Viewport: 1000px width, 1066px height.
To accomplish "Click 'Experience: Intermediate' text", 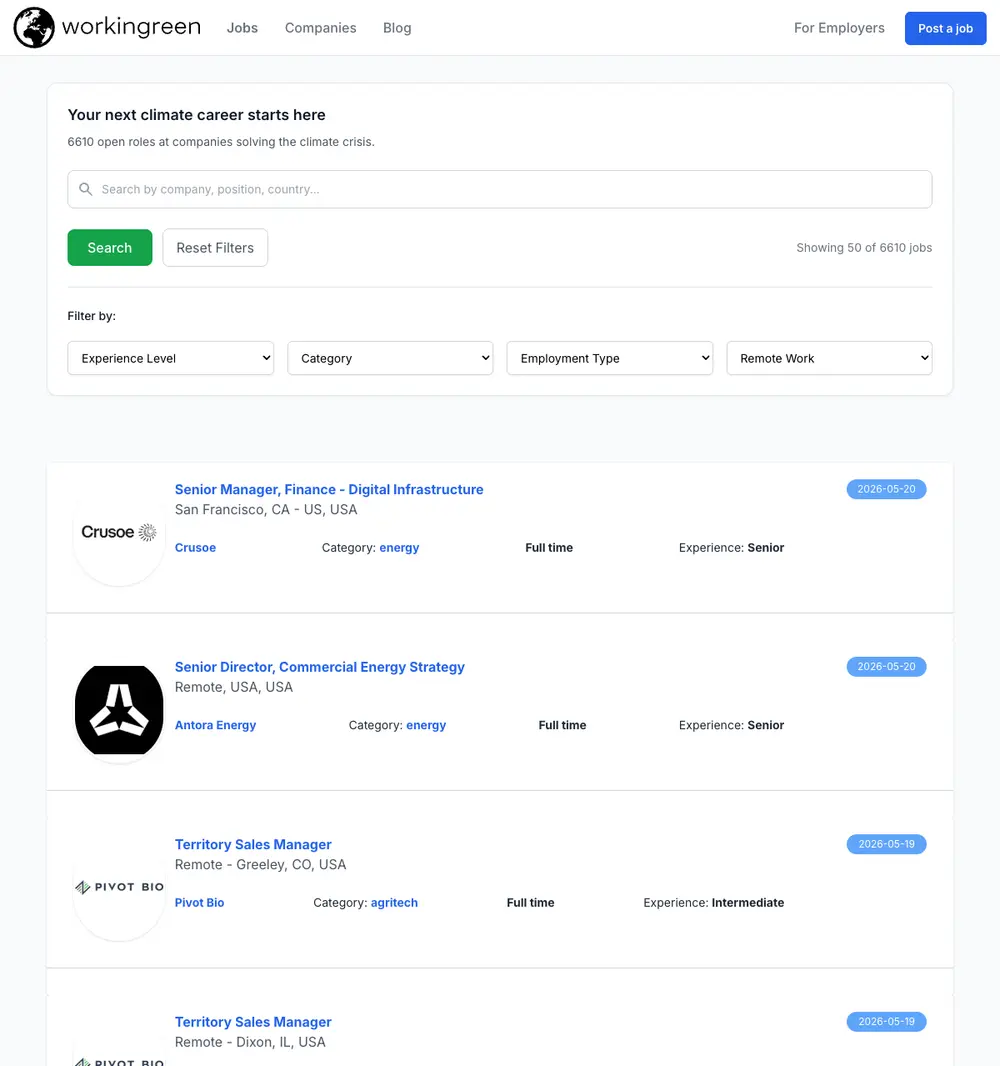I will pos(714,902).
